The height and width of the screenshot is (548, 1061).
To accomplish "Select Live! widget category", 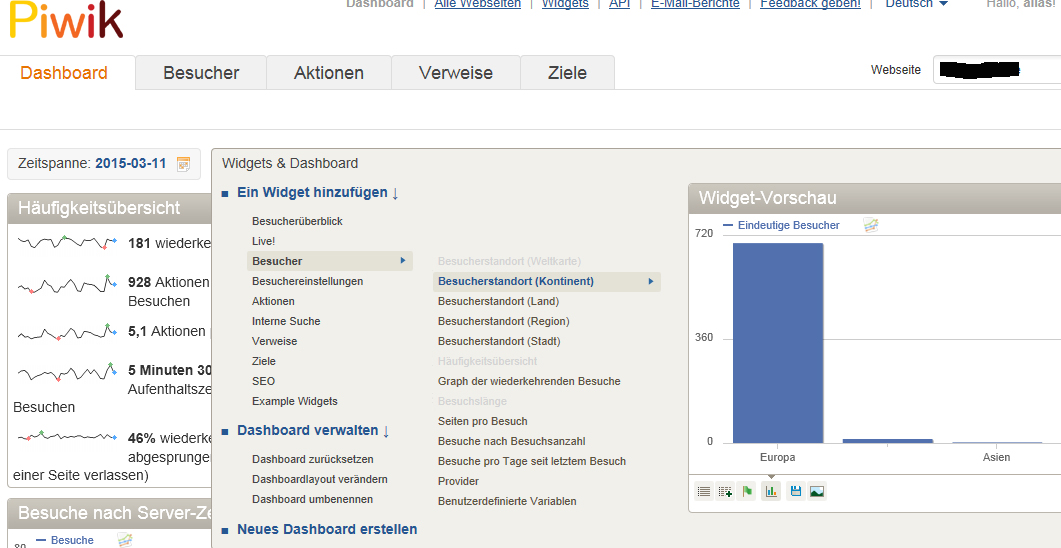I will coord(264,241).
